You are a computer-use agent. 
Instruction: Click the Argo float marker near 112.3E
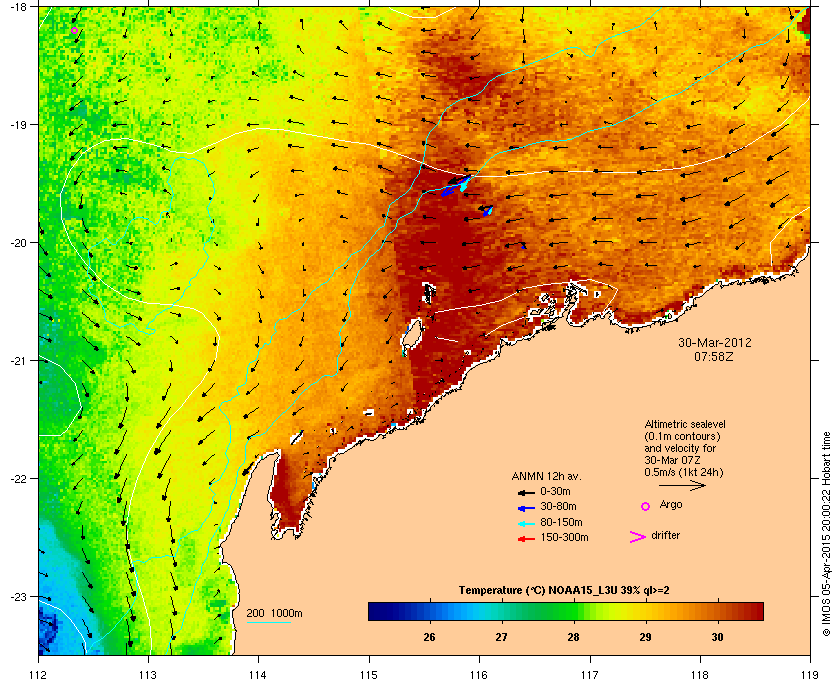[74, 31]
